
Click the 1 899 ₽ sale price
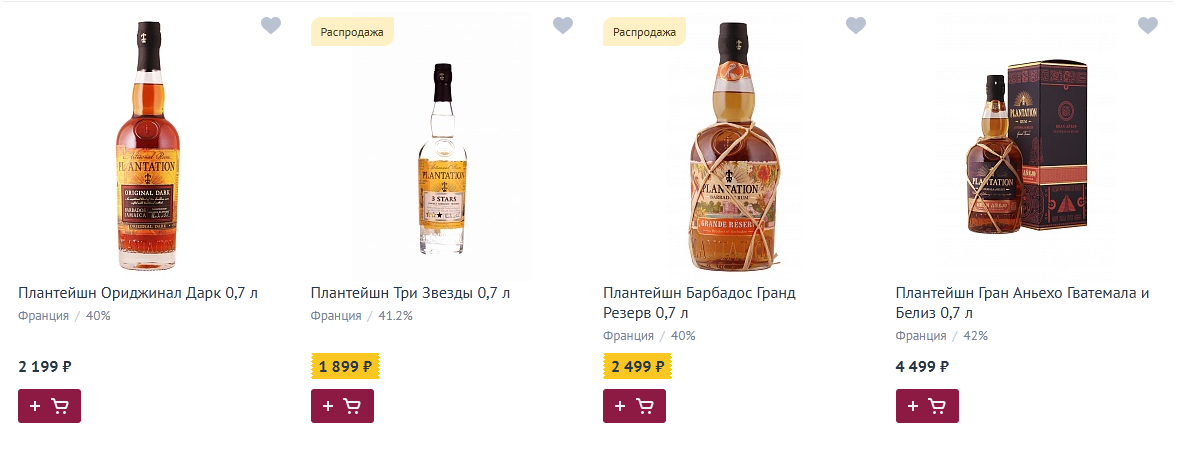pos(345,366)
